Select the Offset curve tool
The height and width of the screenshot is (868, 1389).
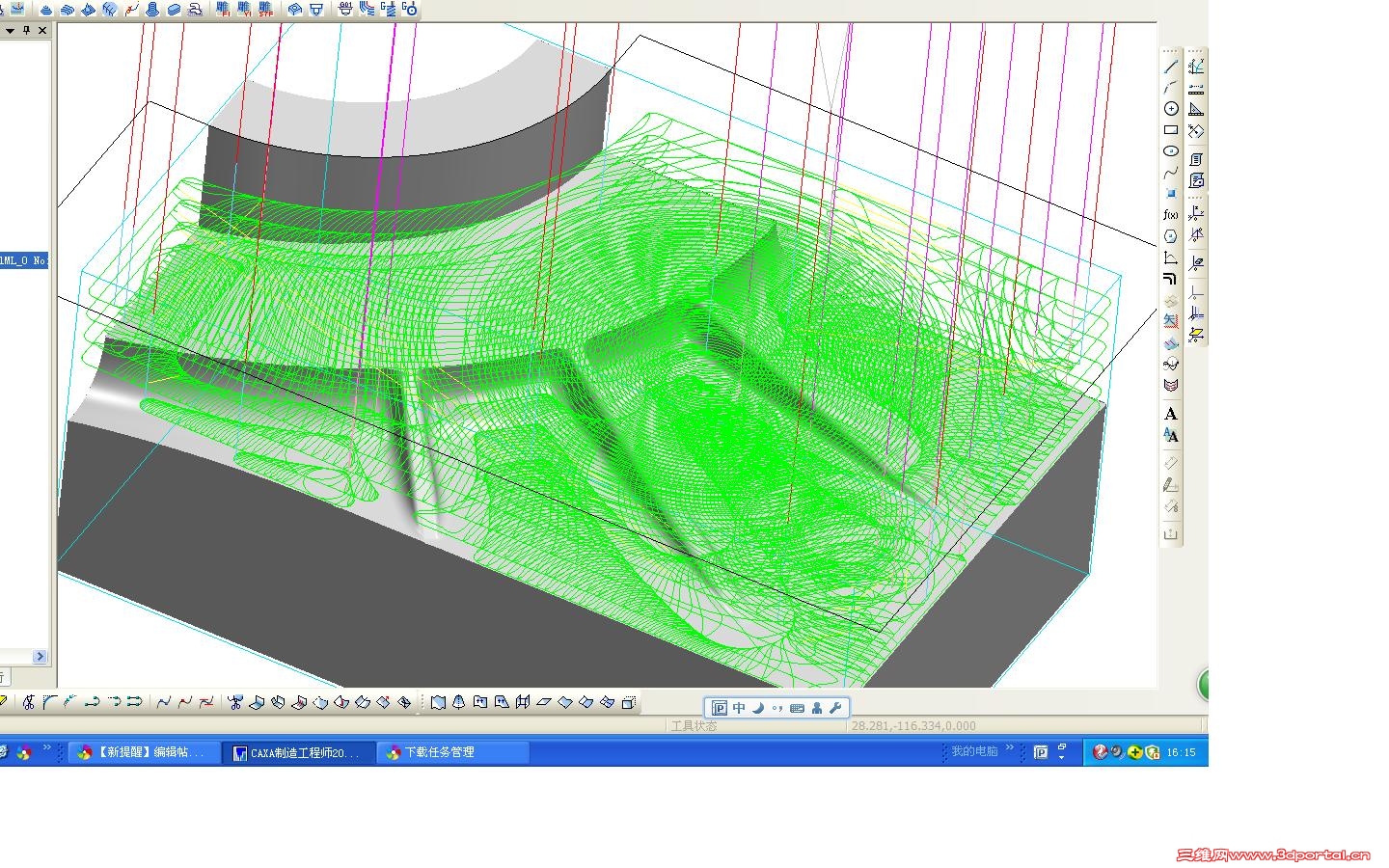1171,279
